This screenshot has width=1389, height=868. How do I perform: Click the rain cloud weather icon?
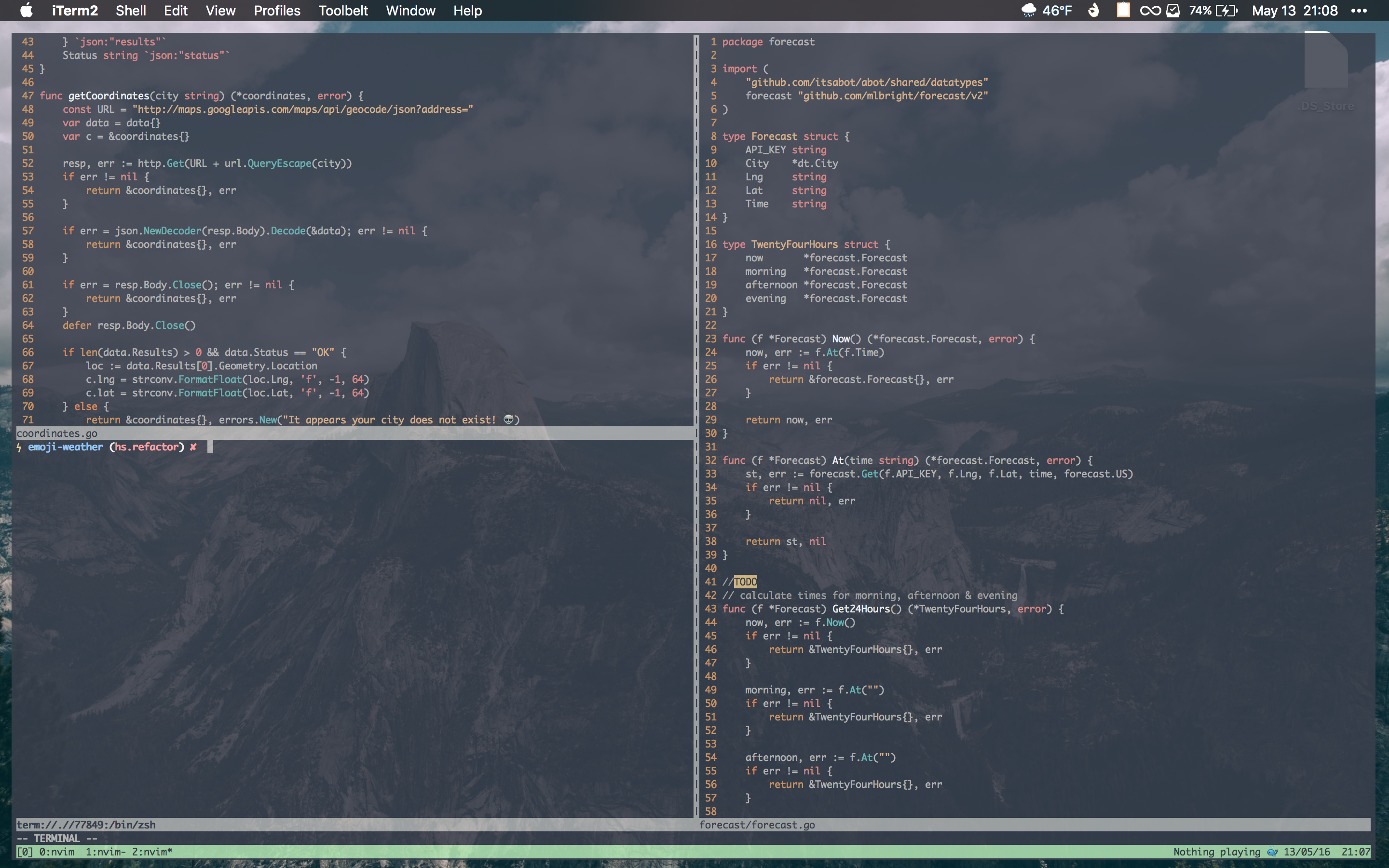pos(1029,10)
